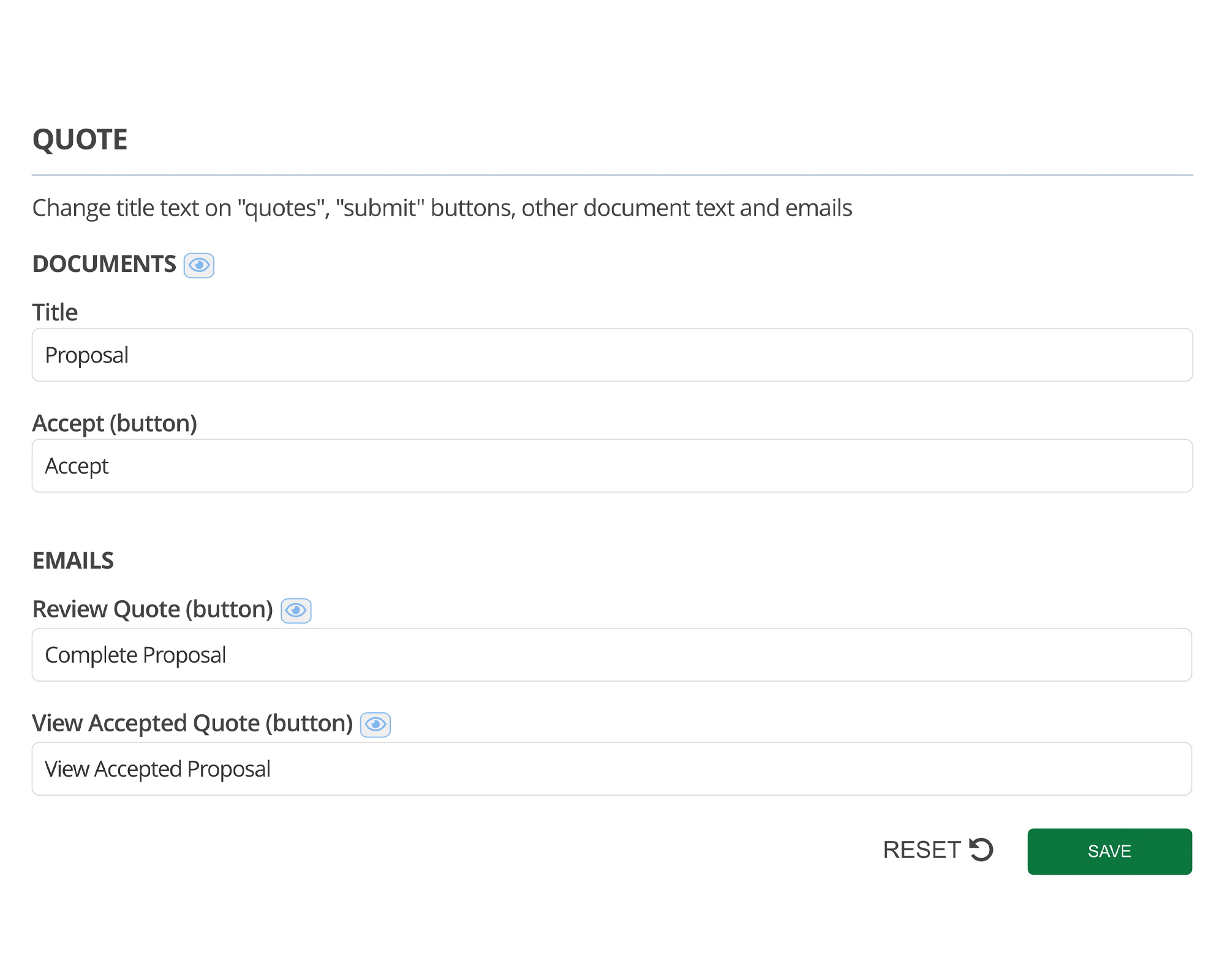Select the EMAILS section heading
Image resolution: width=1225 pixels, height=980 pixels.
click(x=73, y=559)
